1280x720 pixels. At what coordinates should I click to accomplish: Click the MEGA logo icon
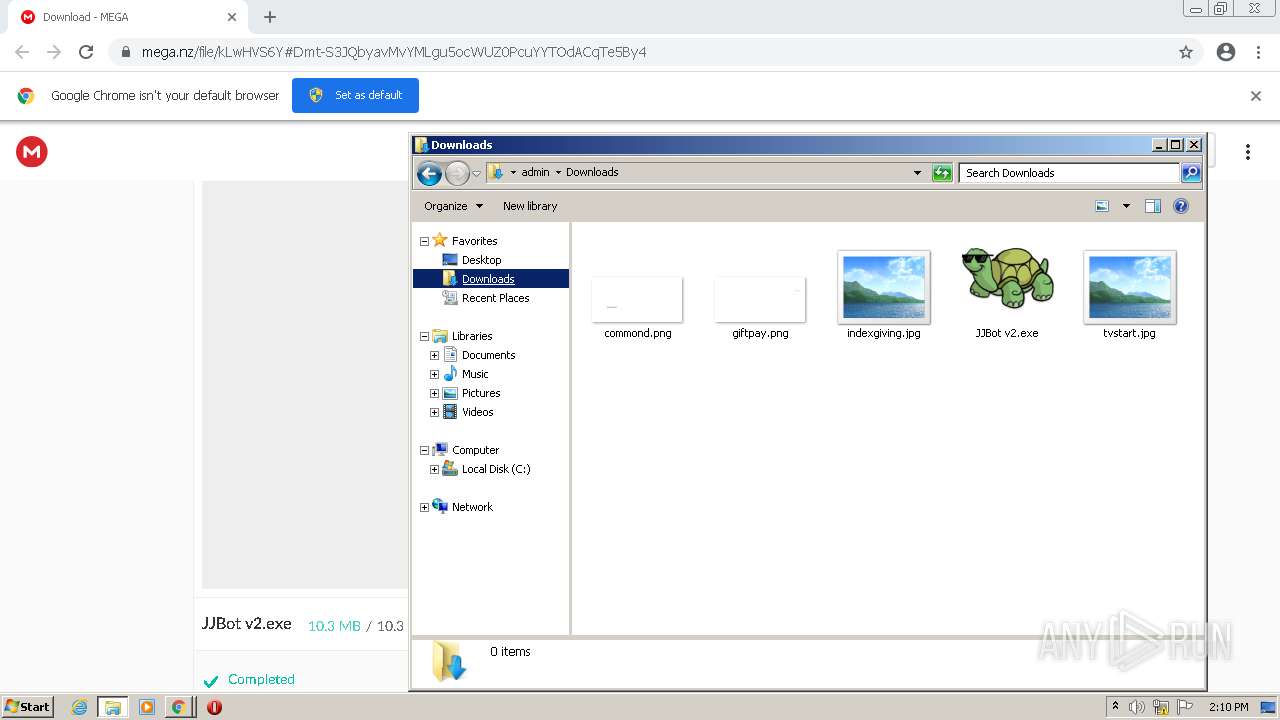[32, 152]
